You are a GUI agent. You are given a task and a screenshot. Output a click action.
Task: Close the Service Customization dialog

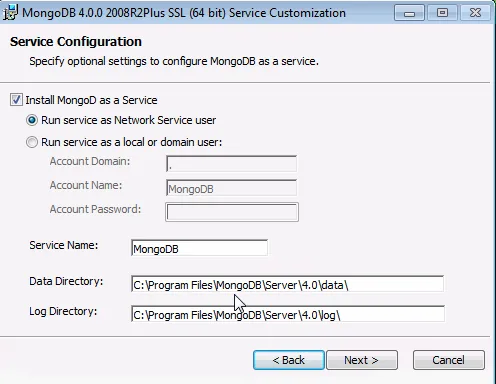coord(475,13)
